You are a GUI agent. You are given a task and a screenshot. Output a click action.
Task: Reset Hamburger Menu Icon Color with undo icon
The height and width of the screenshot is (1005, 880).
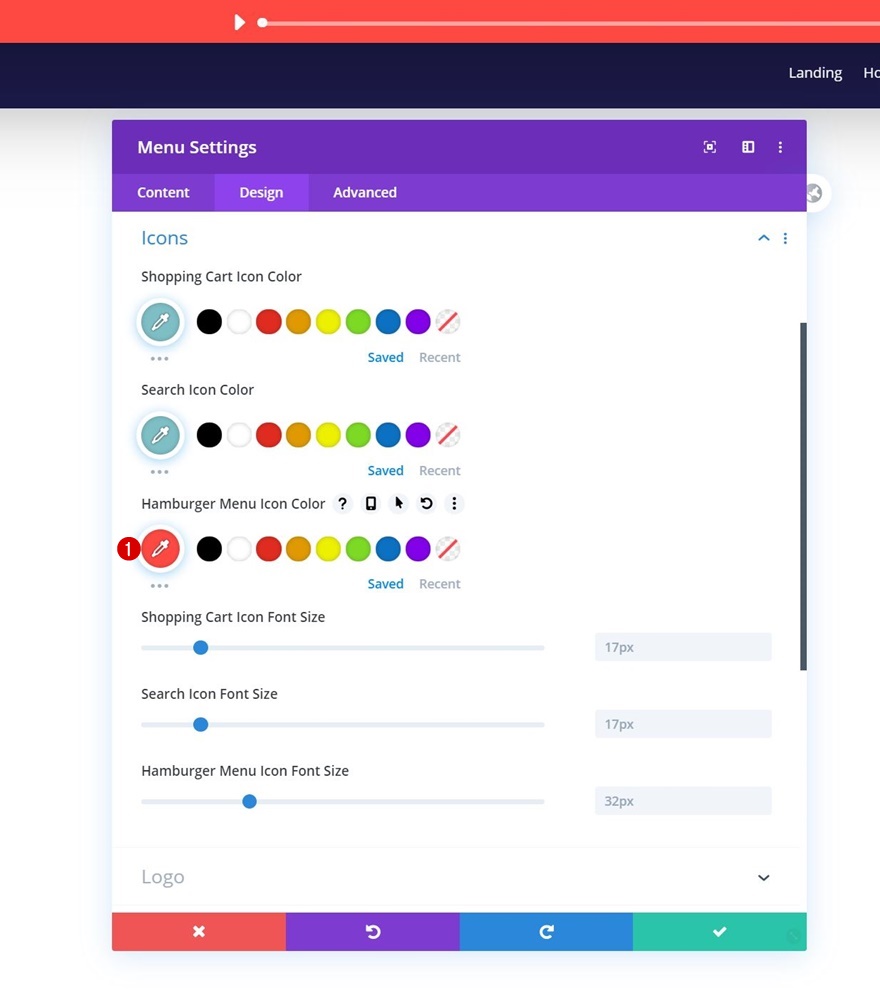426,504
